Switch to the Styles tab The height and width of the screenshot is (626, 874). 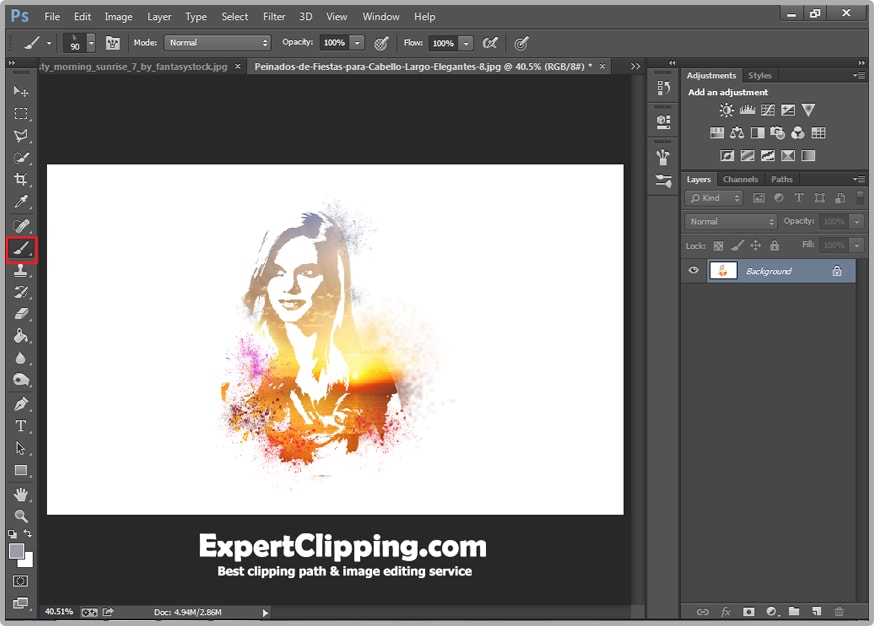[760, 76]
